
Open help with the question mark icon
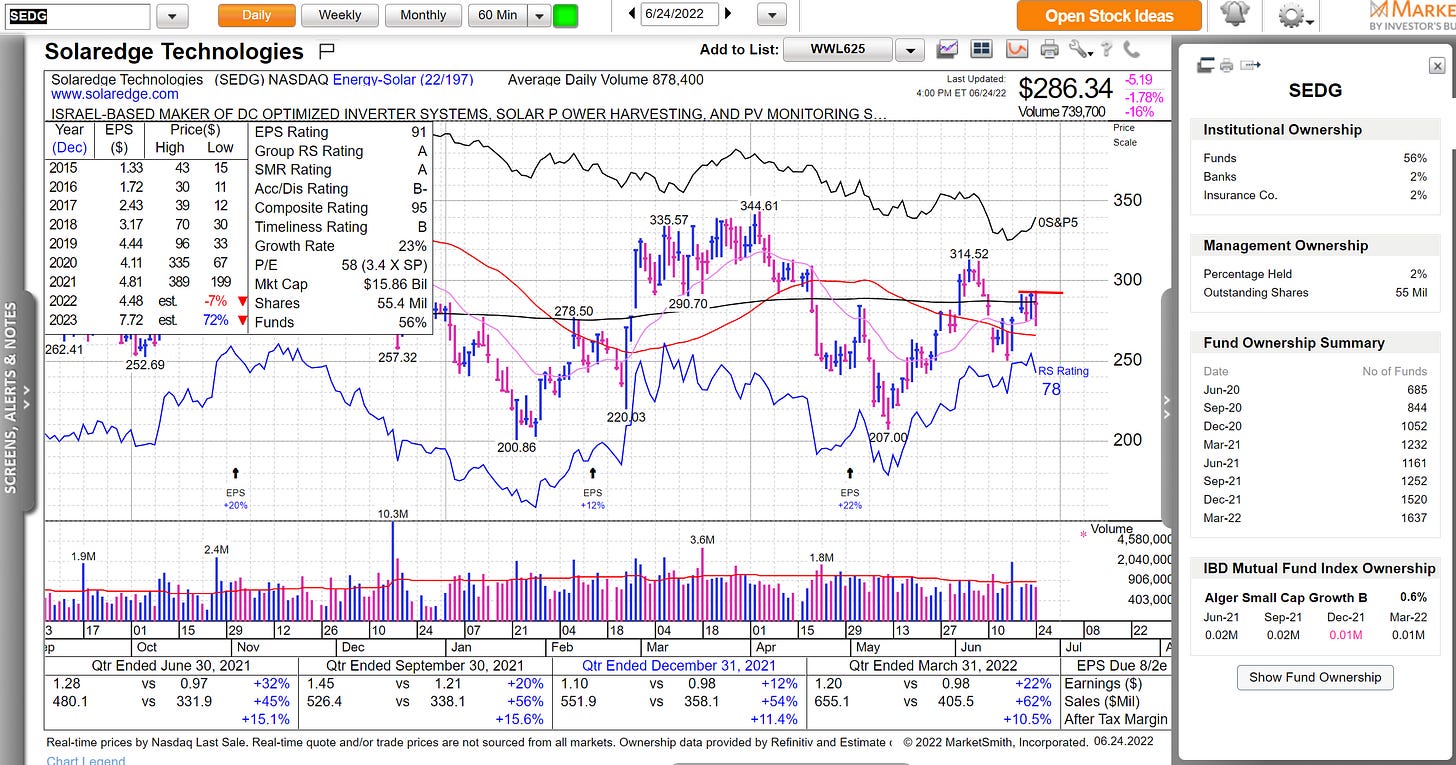pyautogui.click(x=1107, y=49)
